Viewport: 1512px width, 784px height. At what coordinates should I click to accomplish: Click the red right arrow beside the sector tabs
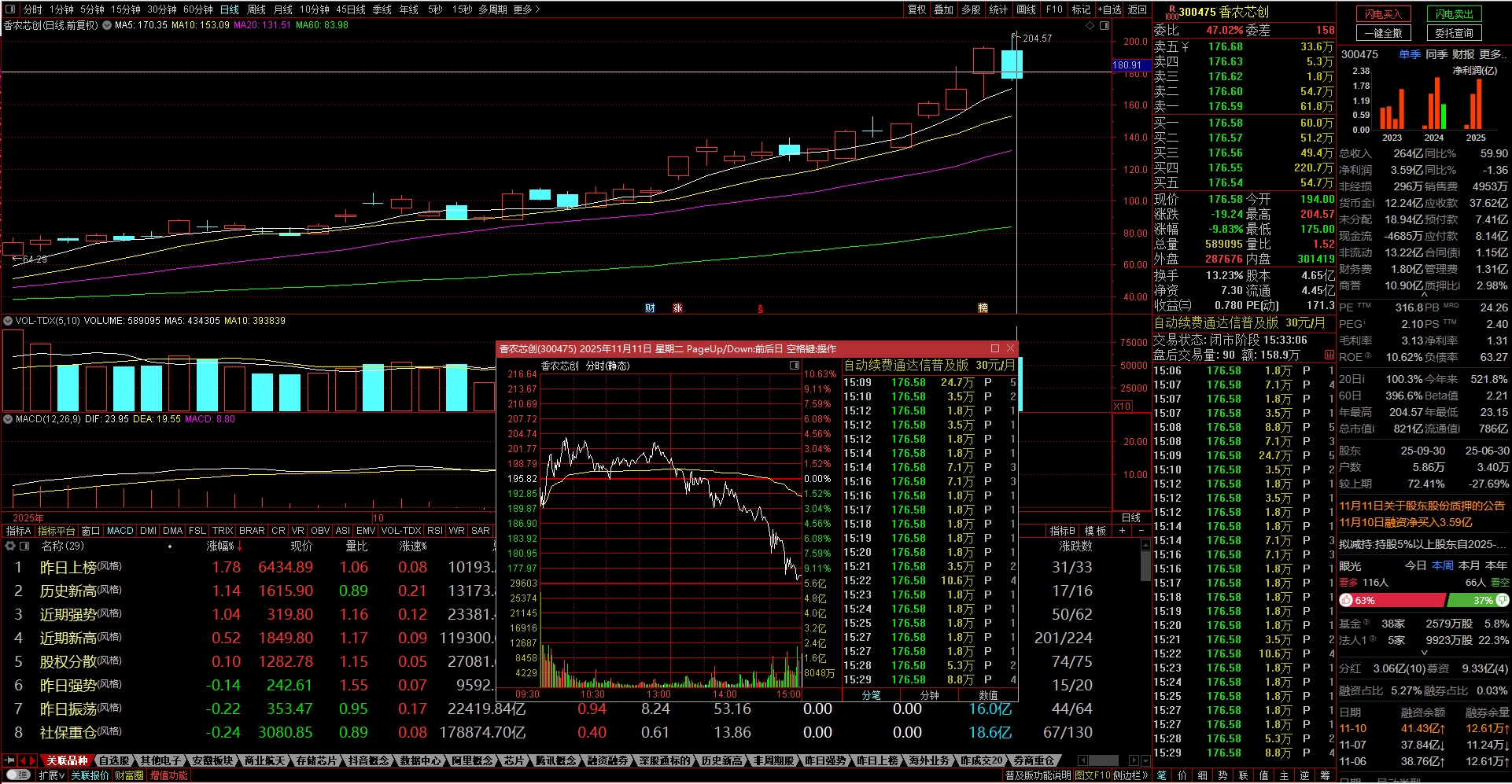pos(32,760)
